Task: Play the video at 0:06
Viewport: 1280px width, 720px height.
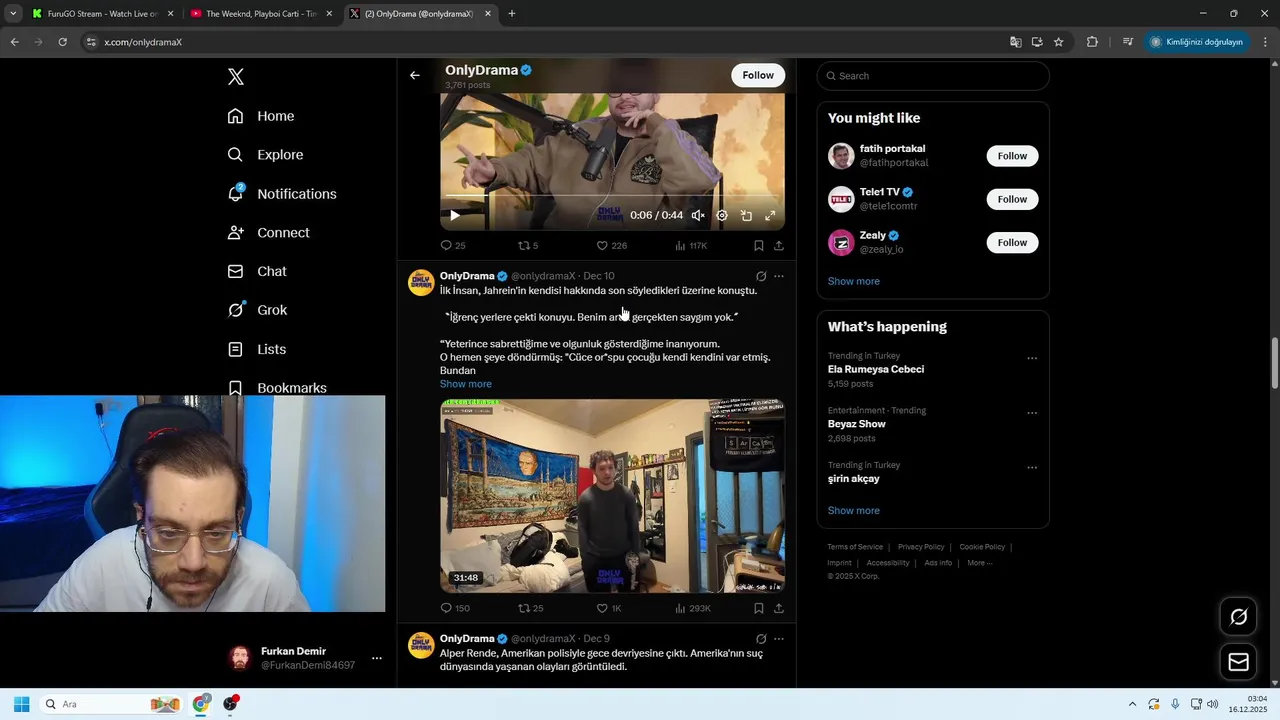Action: pos(455,215)
